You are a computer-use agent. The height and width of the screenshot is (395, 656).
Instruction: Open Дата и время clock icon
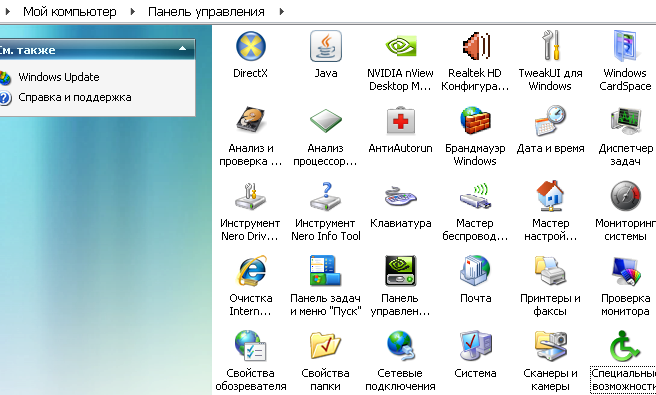[551, 121]
